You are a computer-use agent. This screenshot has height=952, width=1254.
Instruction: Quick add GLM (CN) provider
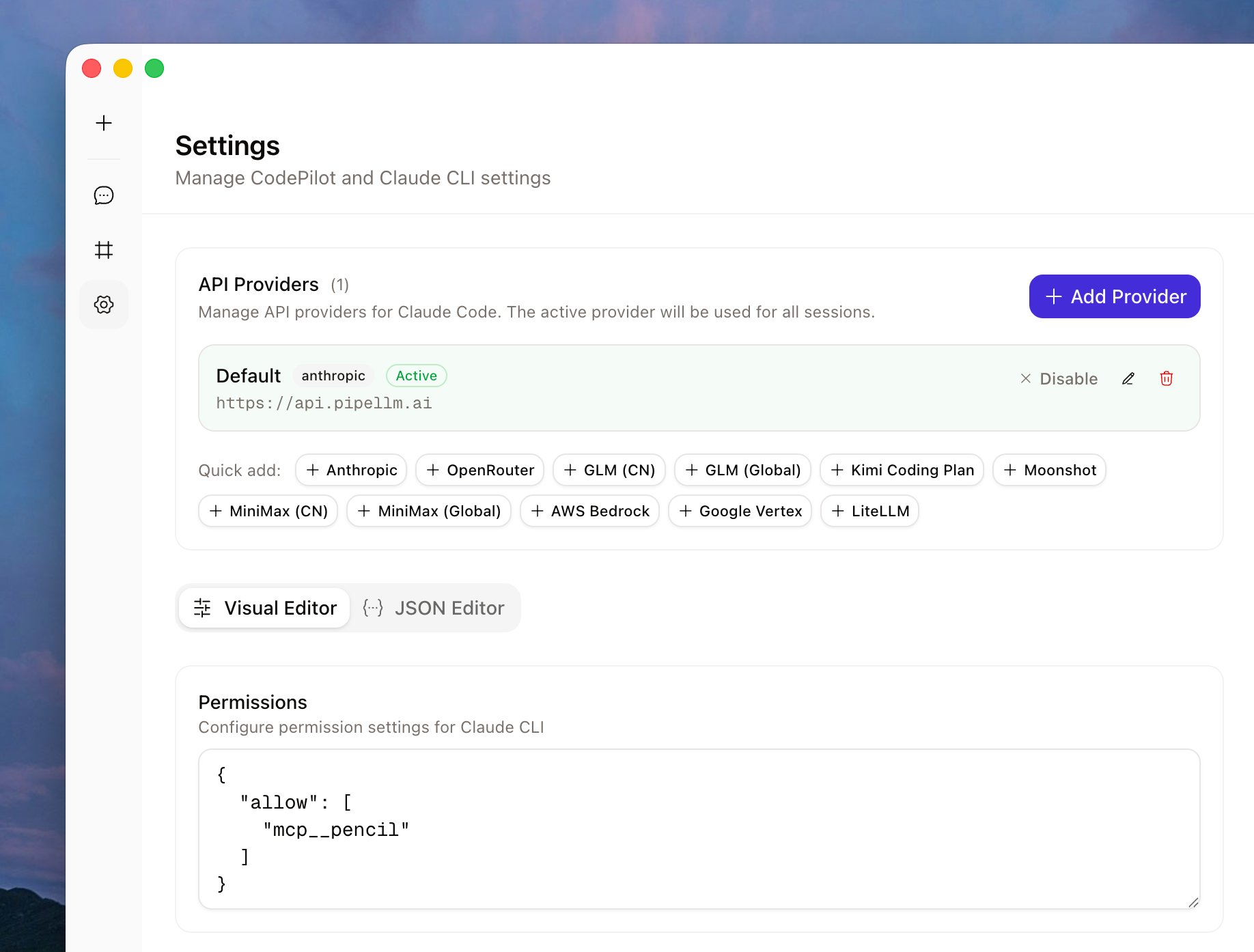pos(609,470)
